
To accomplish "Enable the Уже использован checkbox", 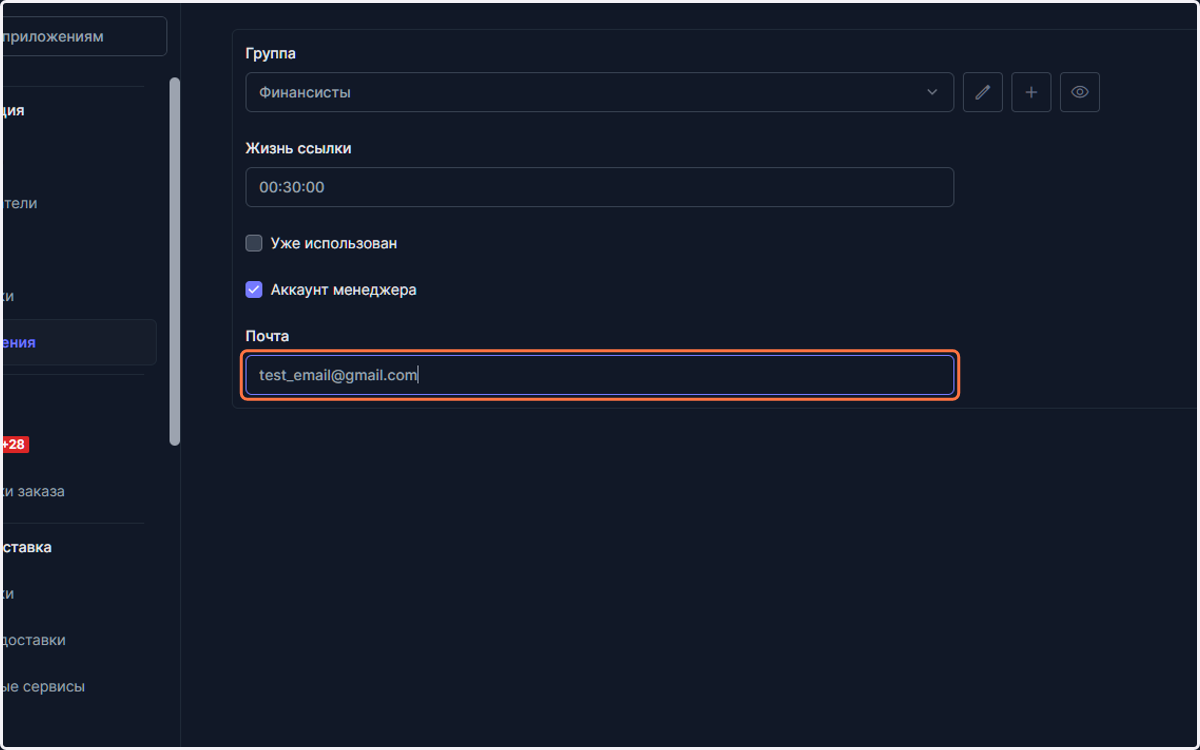I will click(254, 243).
